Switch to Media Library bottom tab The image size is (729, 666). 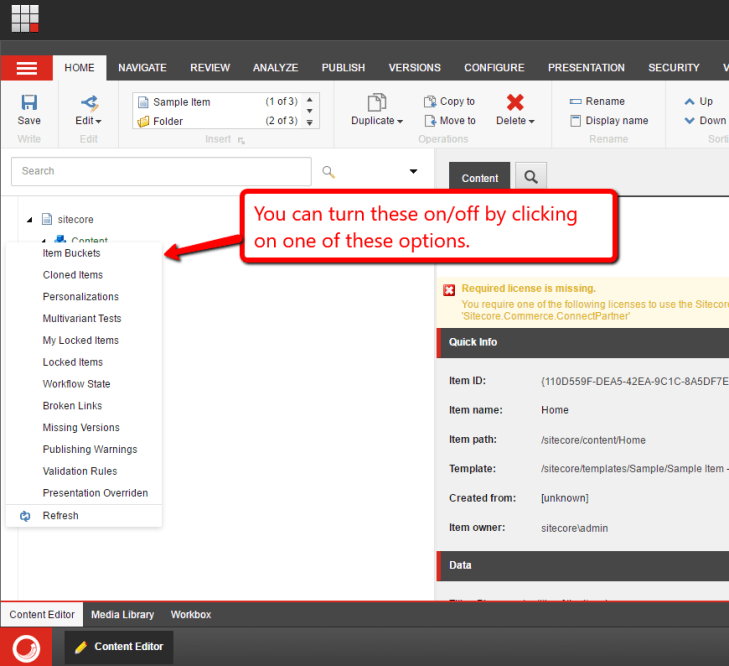[x=123, y=615]
